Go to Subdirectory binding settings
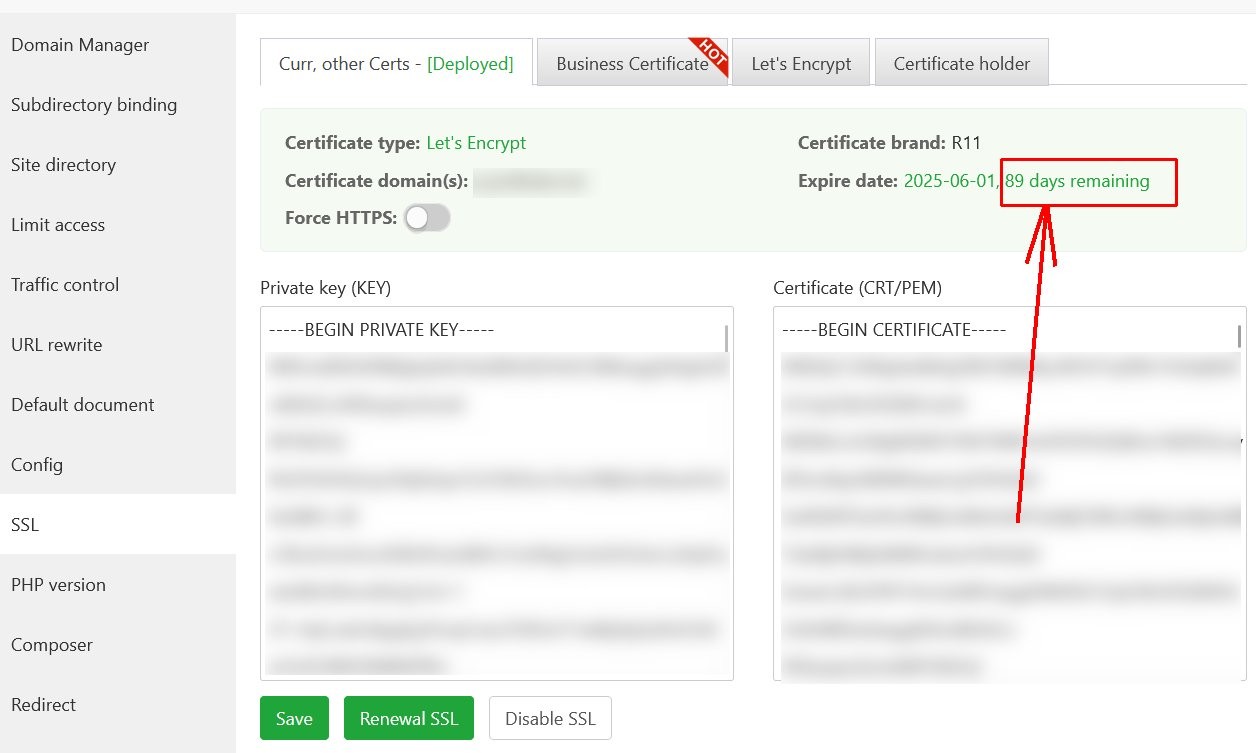This screenshot has height=753, width=1256. coord(94,105)
